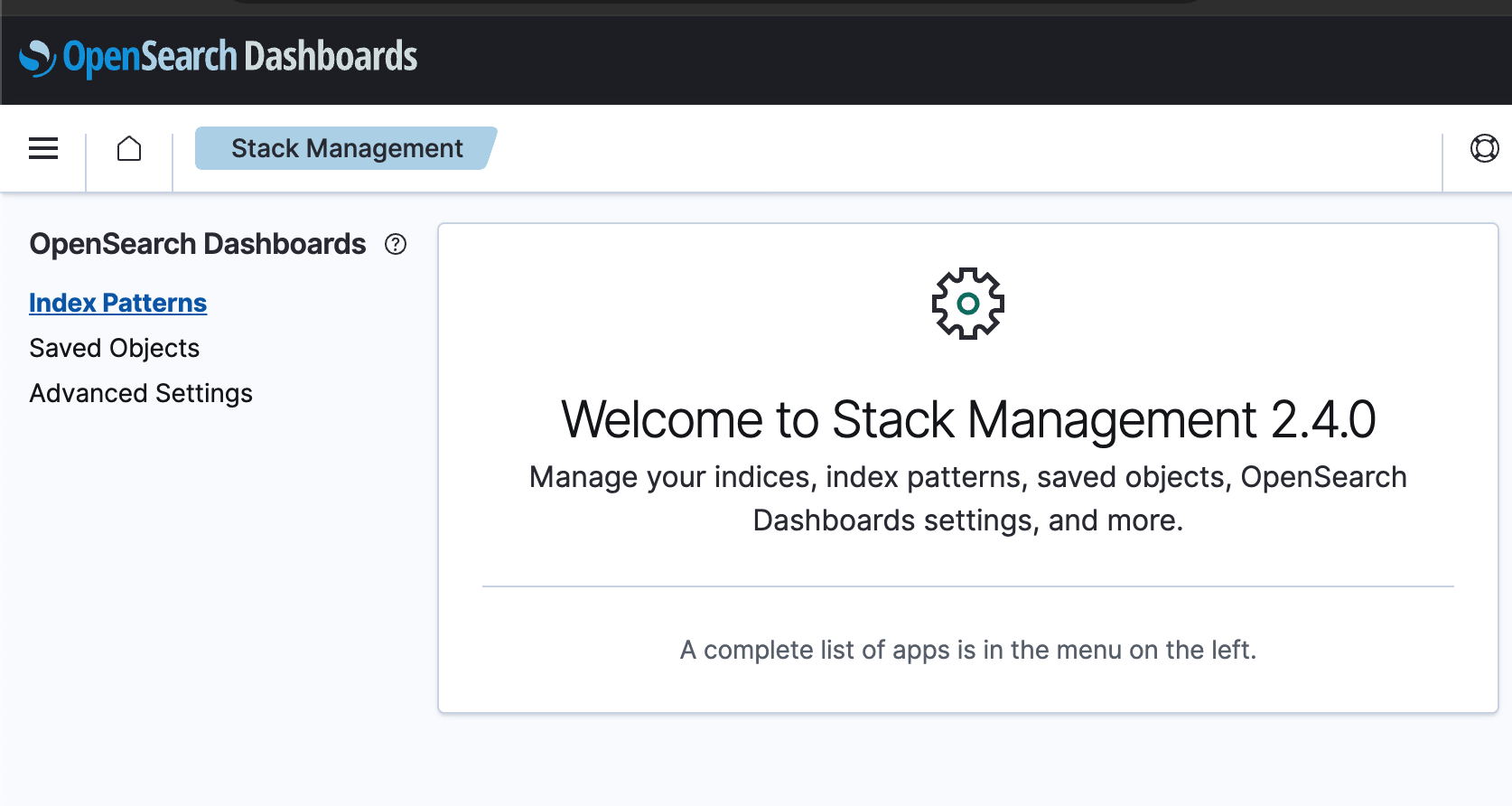The image size is (1512, 806).
Task: Click white 'Dashboards' word in header logo
Action: pos(331,57)
